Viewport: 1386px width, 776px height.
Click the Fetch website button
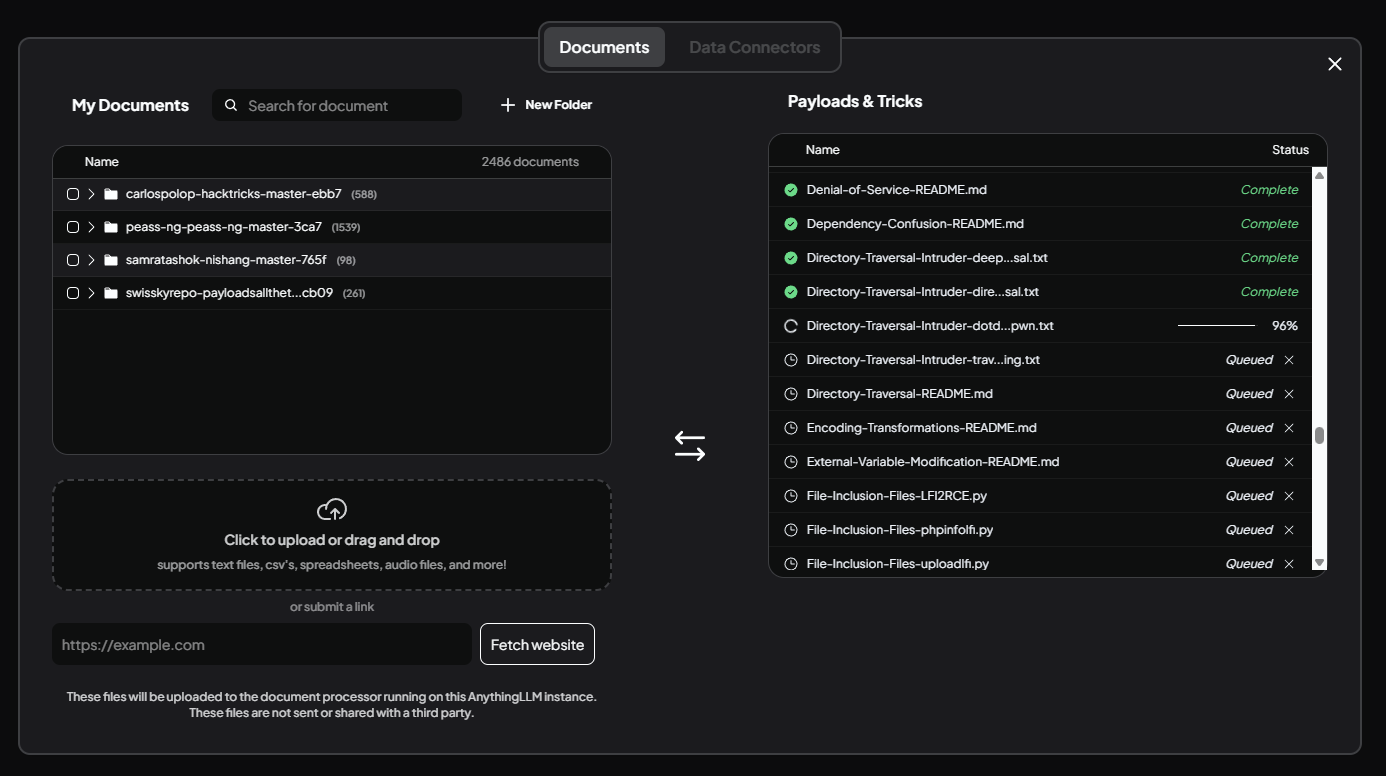537,644
